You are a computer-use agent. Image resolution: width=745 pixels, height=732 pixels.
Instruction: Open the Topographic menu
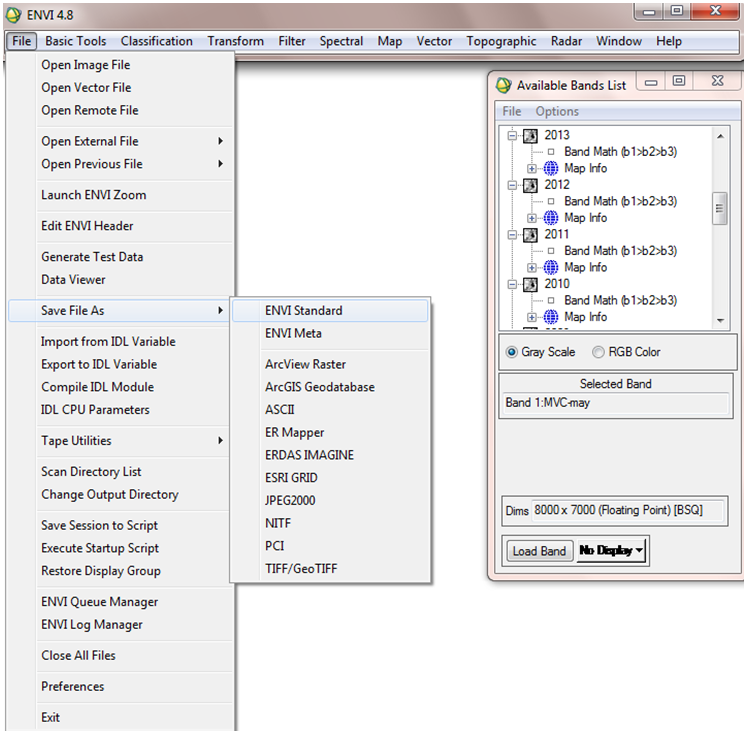pyautogui.click(x=501, y=41)
